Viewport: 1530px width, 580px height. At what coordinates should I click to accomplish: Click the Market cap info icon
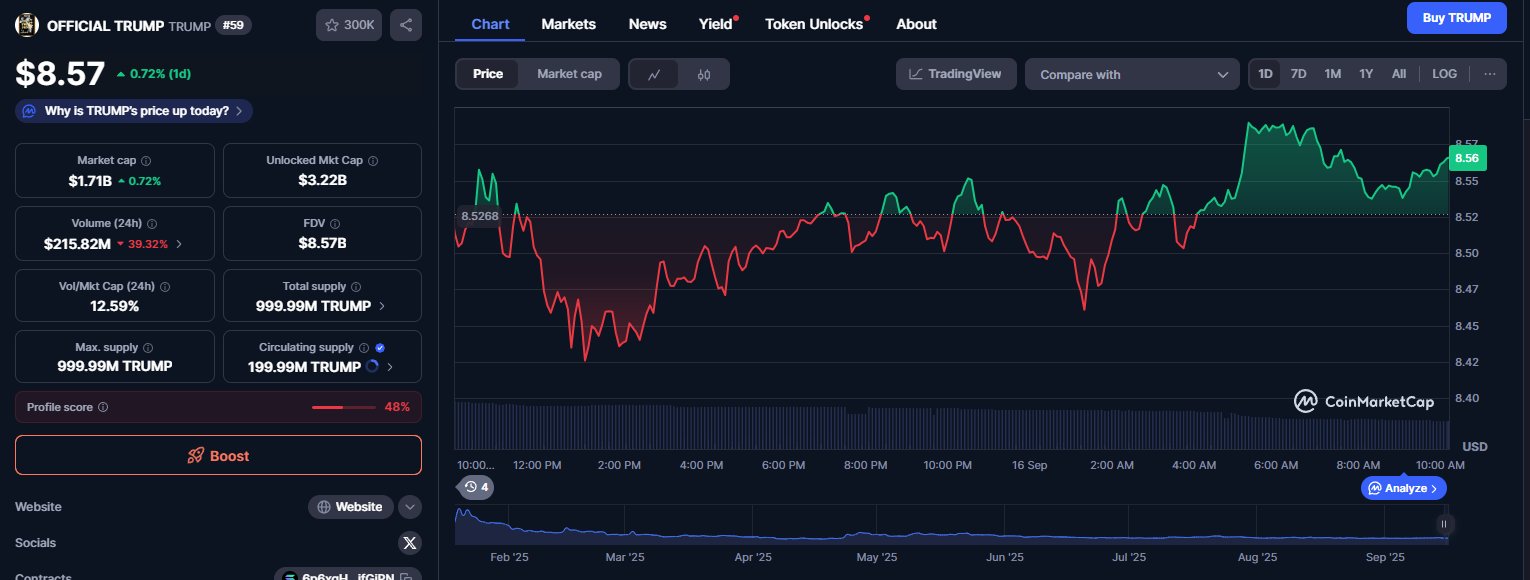(146, 161)
